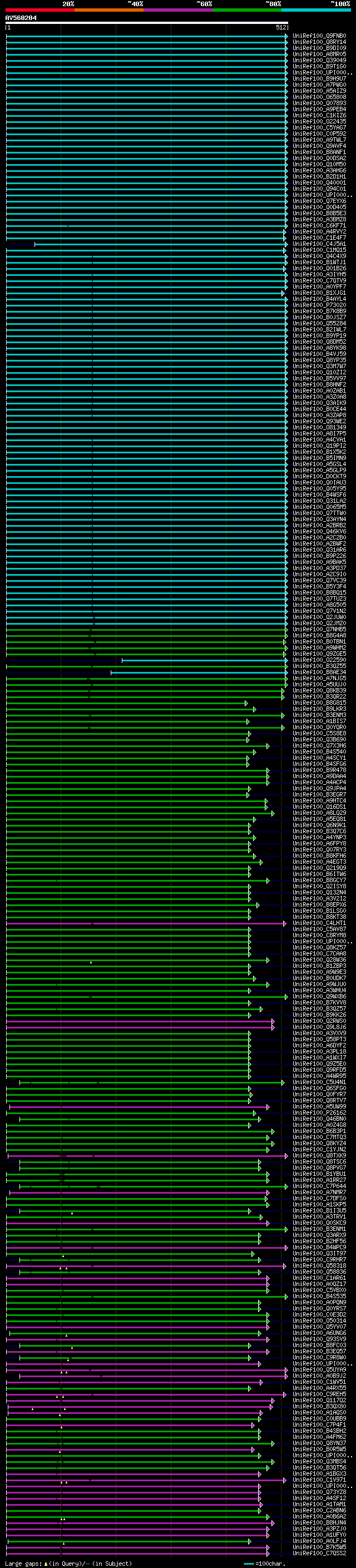Click the arrowhead ending the UniRef100_A8LQ29 bar

point(273,813)
